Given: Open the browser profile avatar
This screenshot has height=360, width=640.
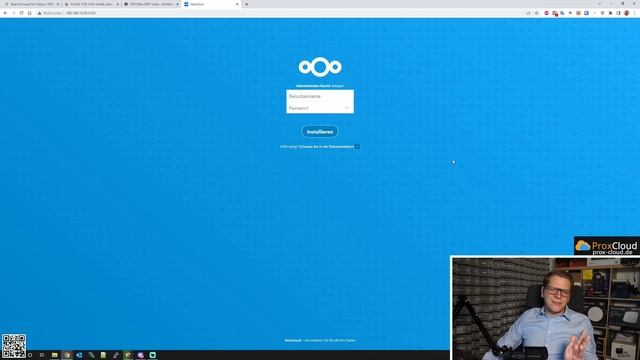Looking at the screenshot, I should 627,13.
